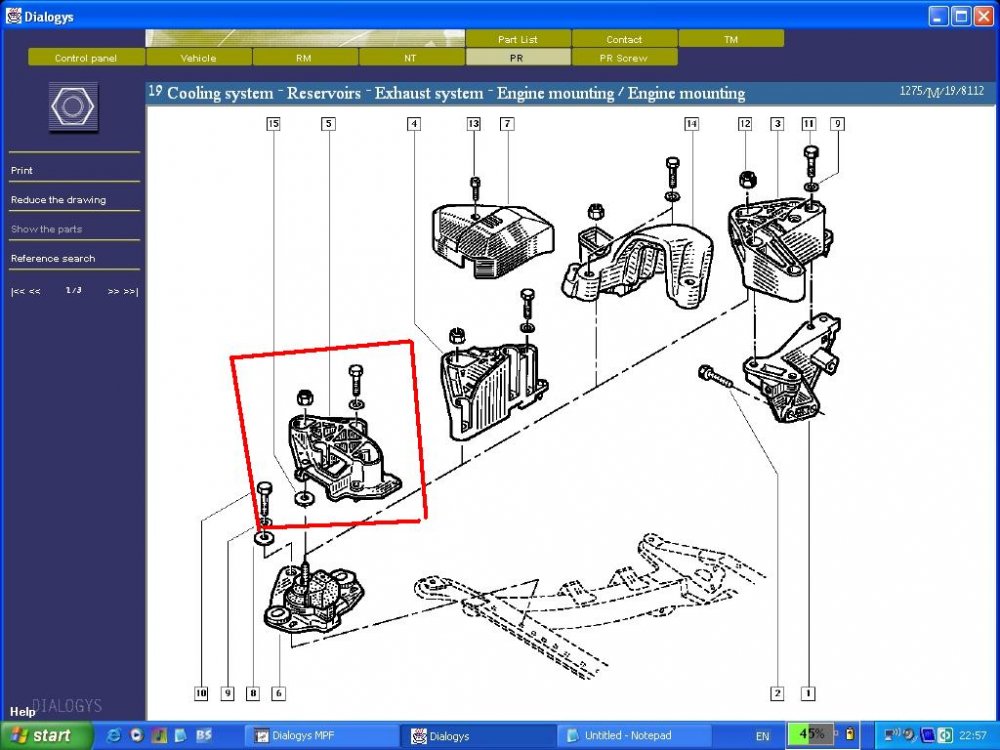
Task: Switch to the Vehicle tab
Action: [x=198, y=57]
